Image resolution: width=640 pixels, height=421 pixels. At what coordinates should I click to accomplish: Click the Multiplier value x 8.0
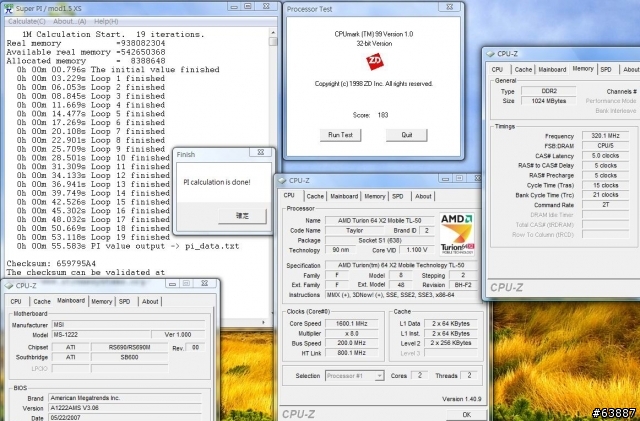click(x=351, y=333)
